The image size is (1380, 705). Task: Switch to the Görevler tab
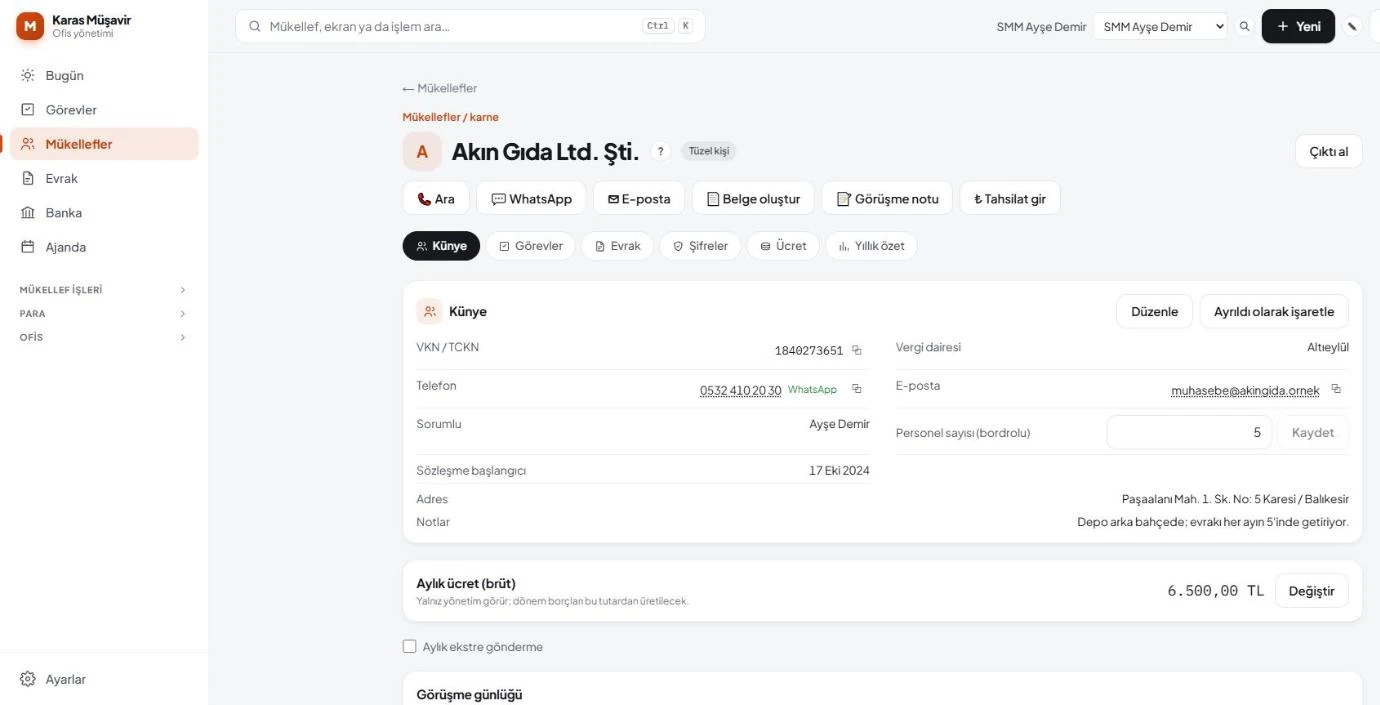530,246
